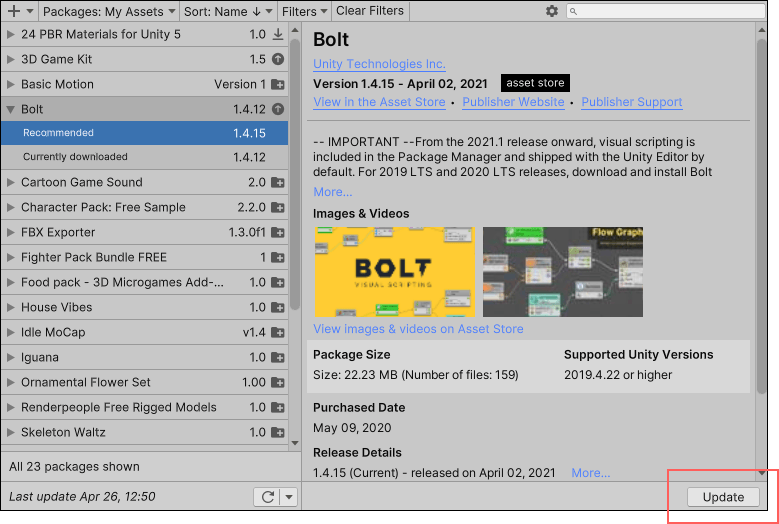Select the Ornamental Flower Set package

point(145,382)
